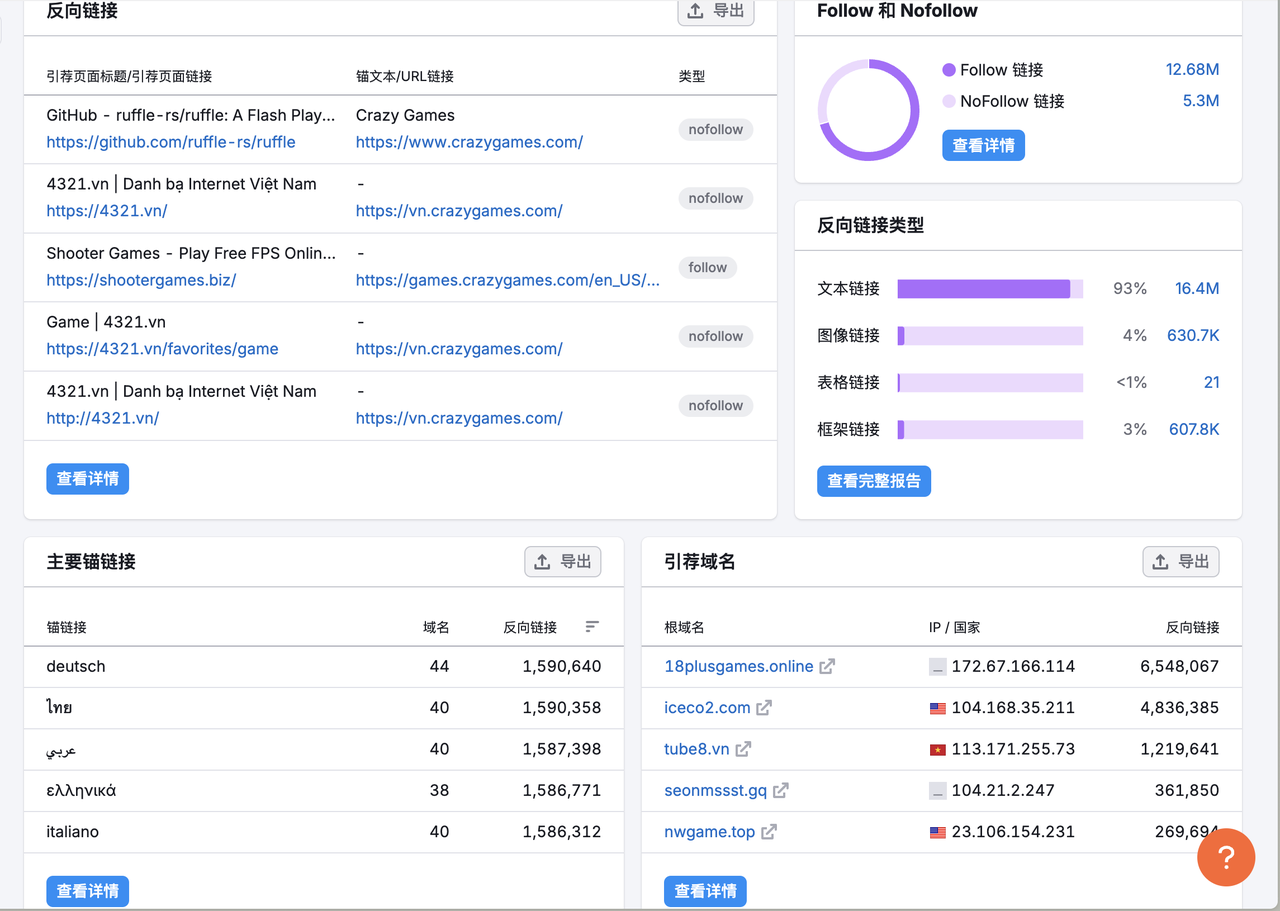Viewport: 1280px width, 911px height.
Task: Click the Follow/NoFollow donut chart
Action: [x=868, y=110]
